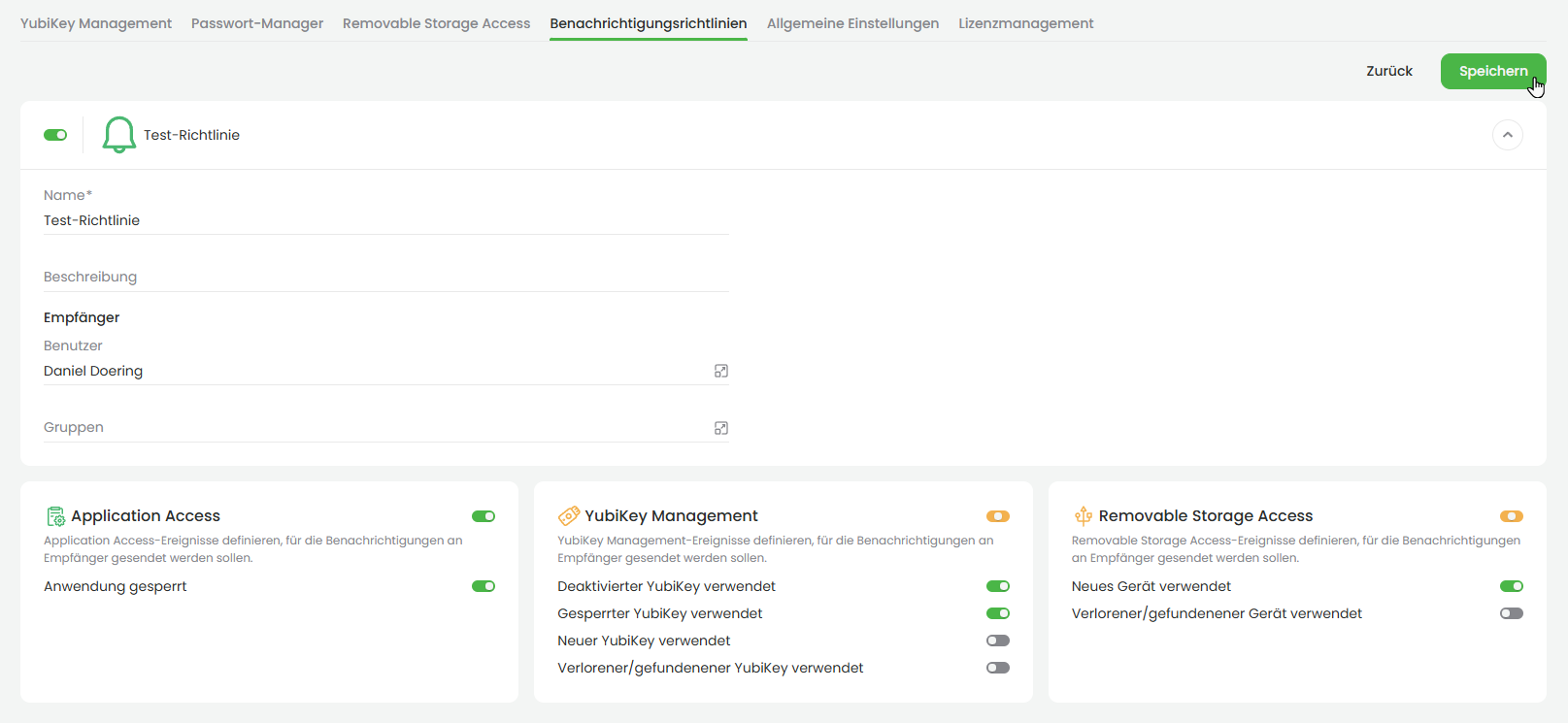Click the Application Access section icon

pos(55,516)
